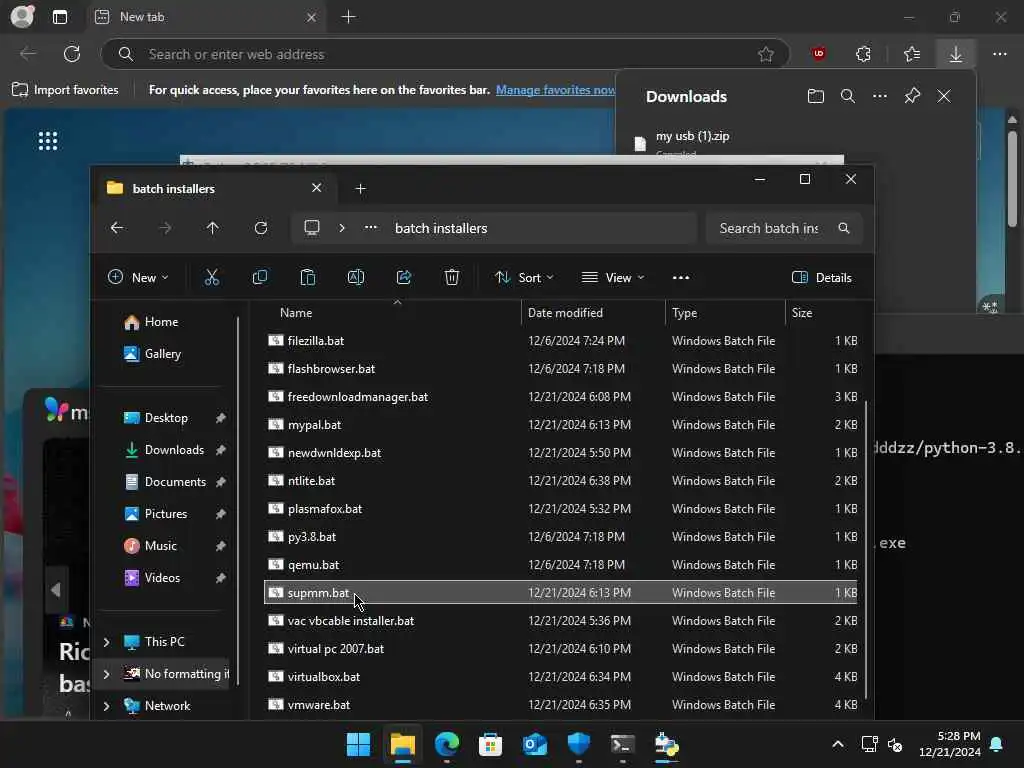This screenshot has width=1024, height=768.
Task: Open Microsoft Store from the taskbar
Action: click(490, 744)
